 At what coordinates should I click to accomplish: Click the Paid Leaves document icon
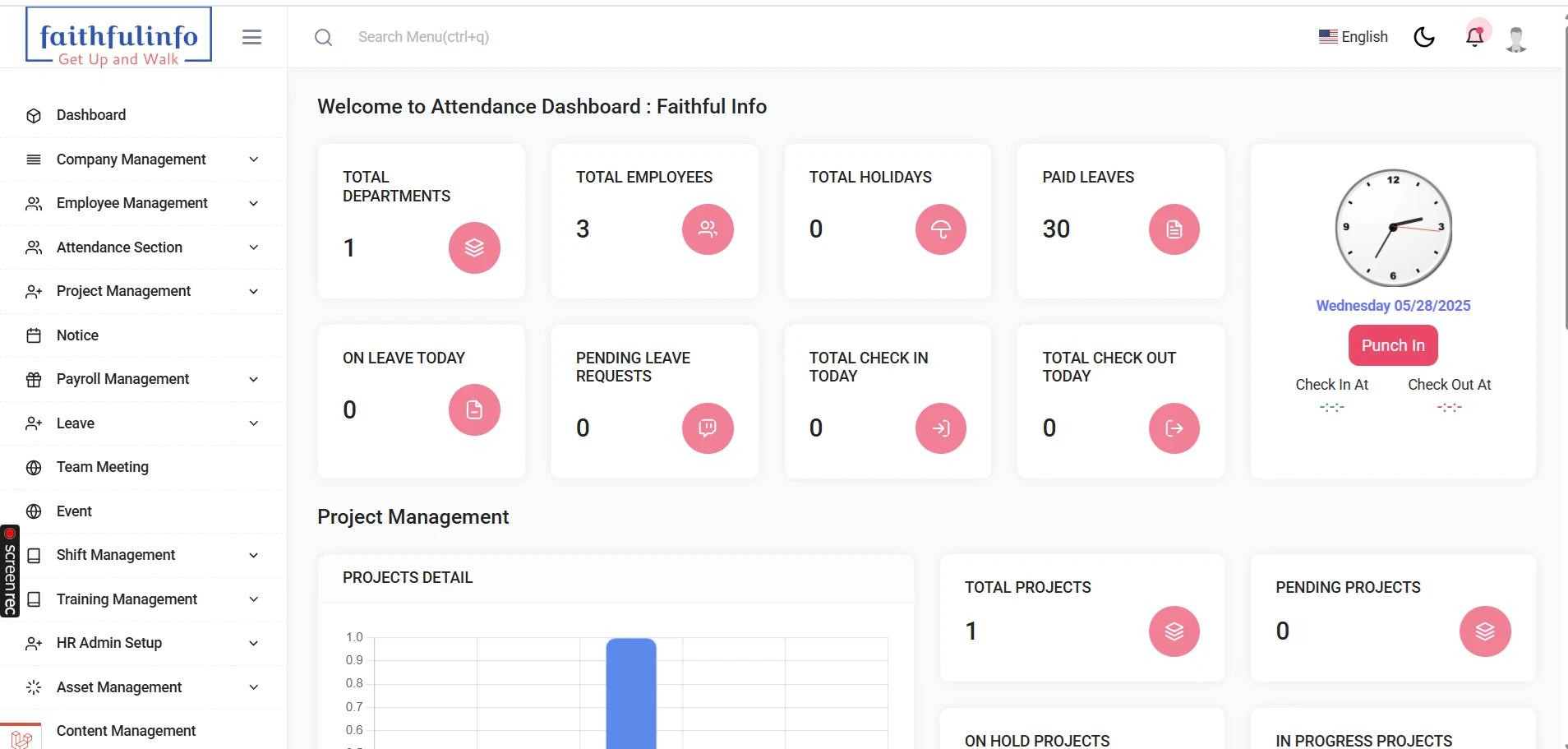(x=1174, y=229)
